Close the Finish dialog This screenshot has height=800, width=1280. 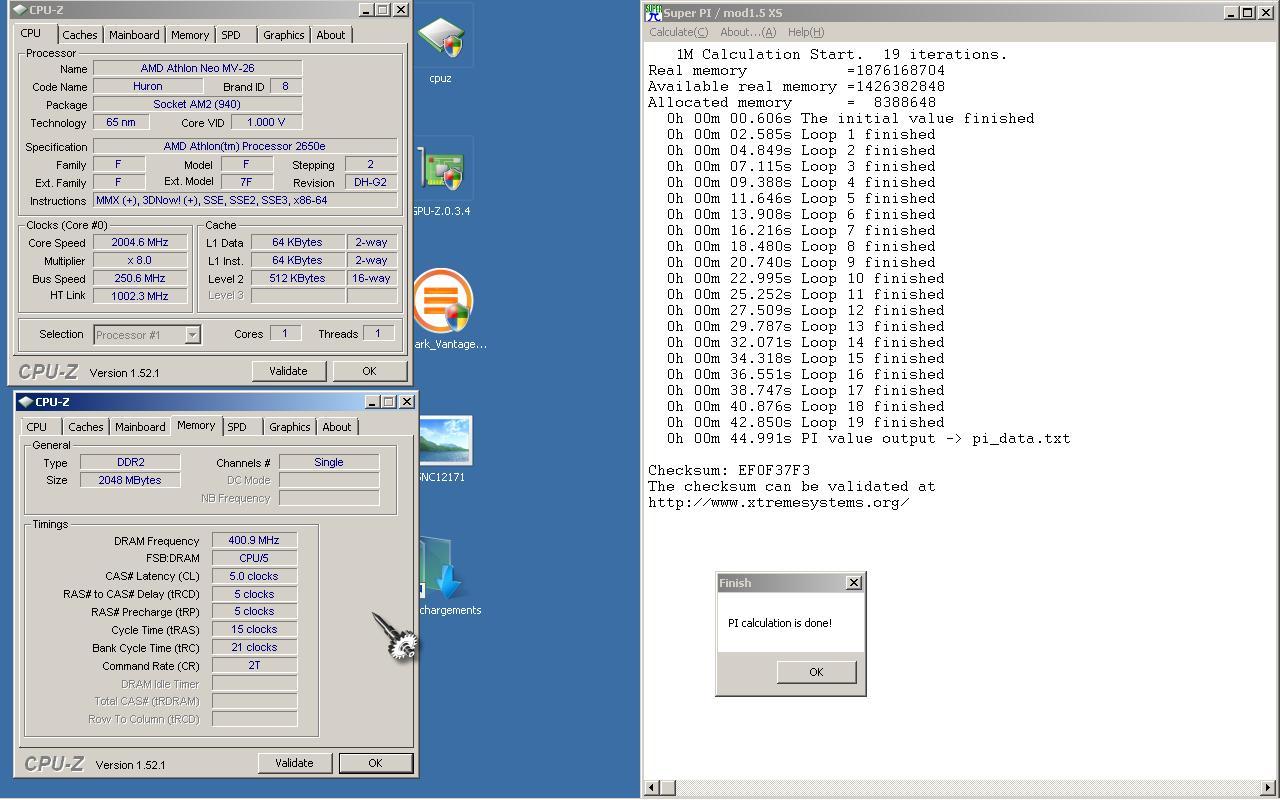coord(854,582)
